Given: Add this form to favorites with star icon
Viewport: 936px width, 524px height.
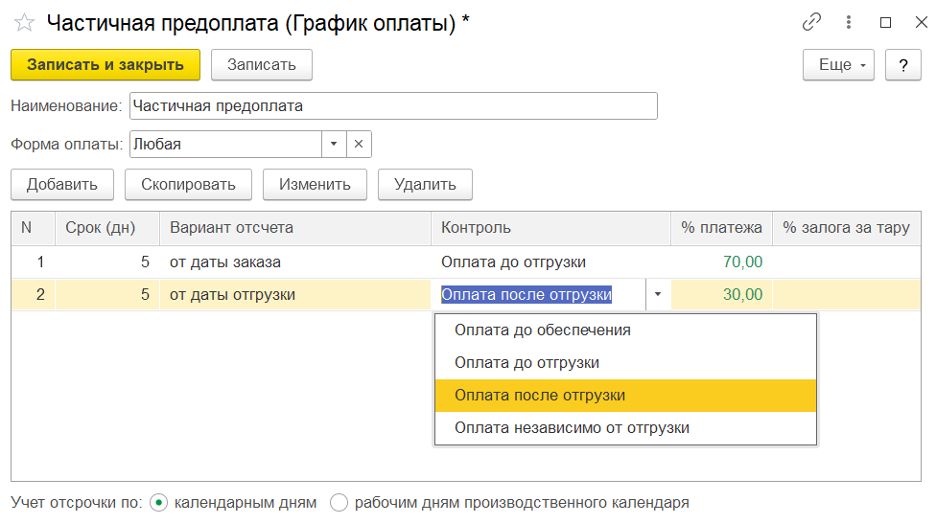Looking at the screenshot, I should point(24,23).
